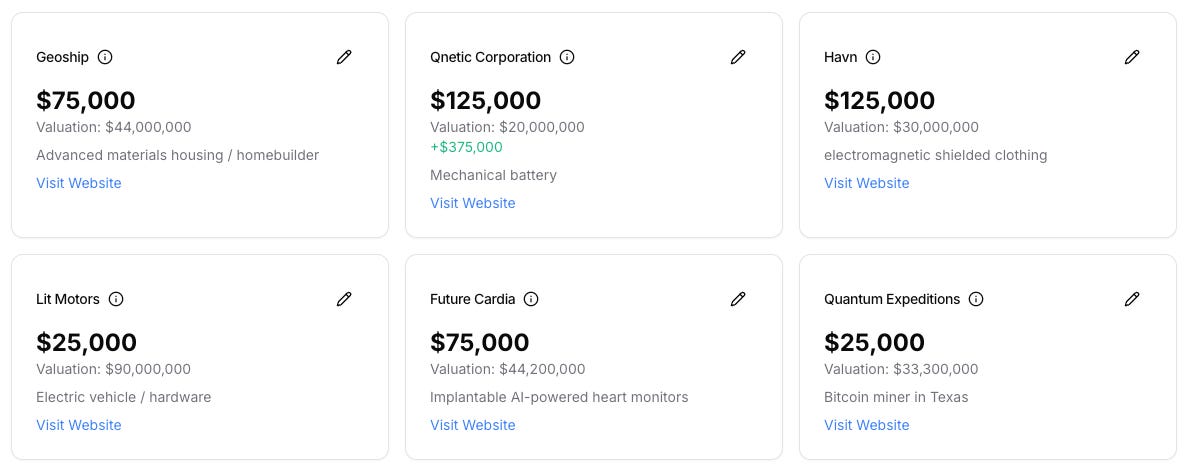Edit the Lit Motors entry

344,299
